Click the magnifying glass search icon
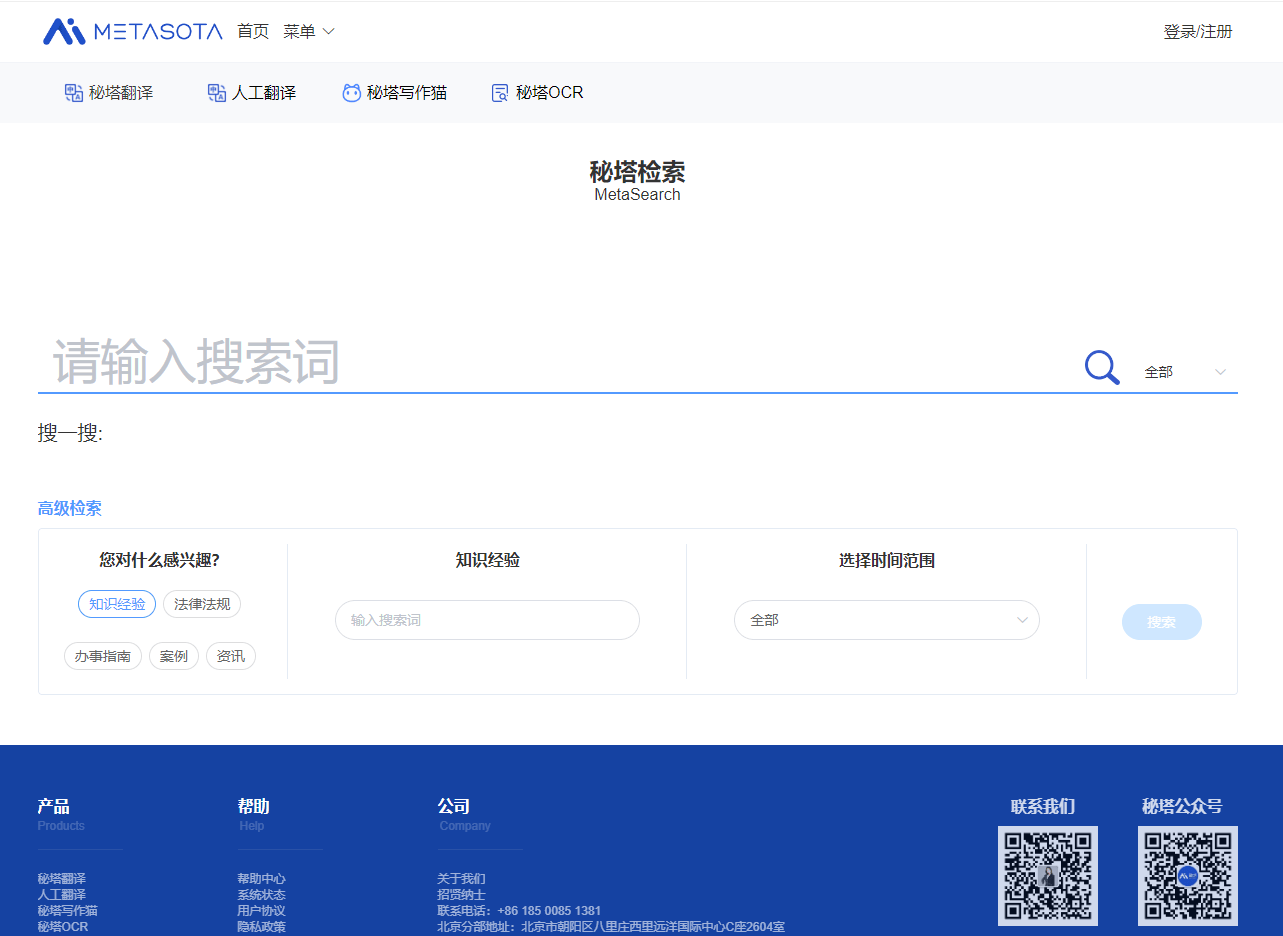 (1101, 367)
